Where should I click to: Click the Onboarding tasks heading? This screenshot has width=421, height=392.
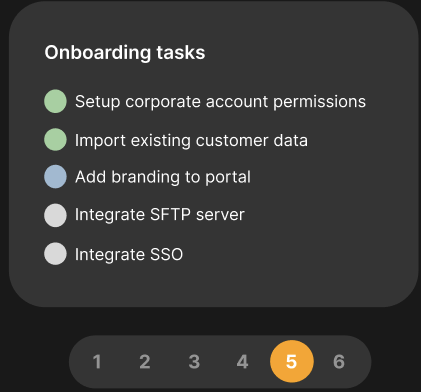pyautogui.click(x=125, y=53)
